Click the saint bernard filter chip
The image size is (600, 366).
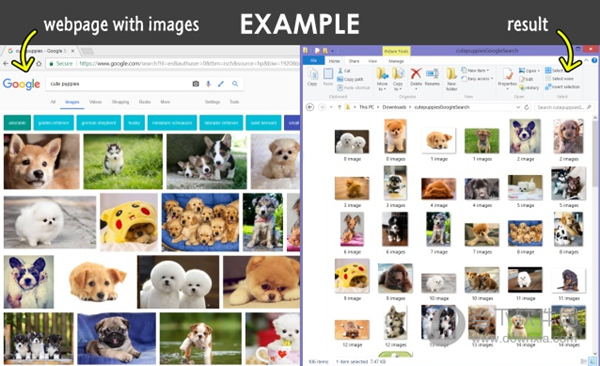pos(263,123)
